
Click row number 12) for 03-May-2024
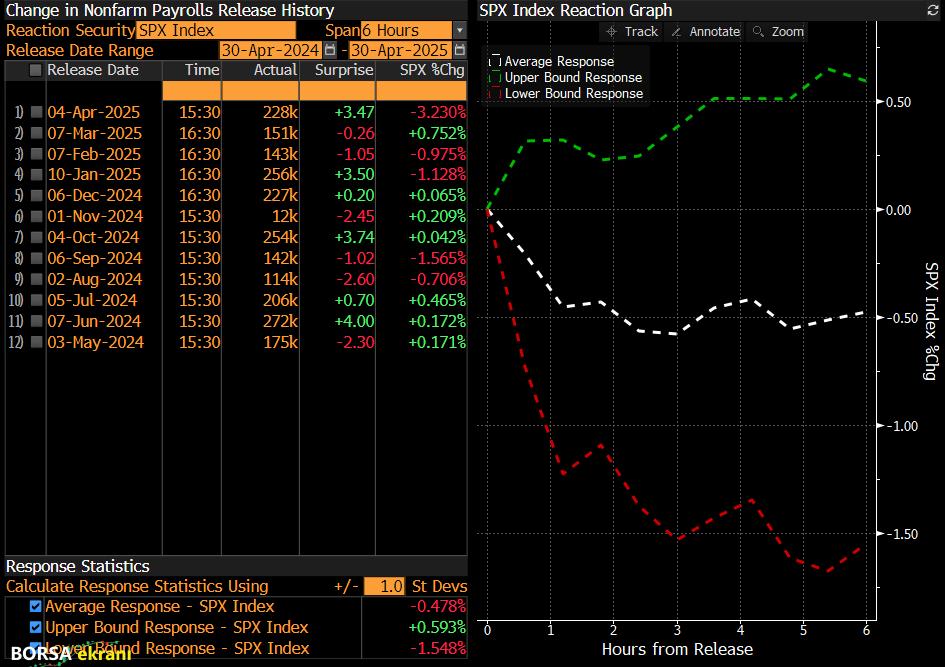click(x=16, y=342)
